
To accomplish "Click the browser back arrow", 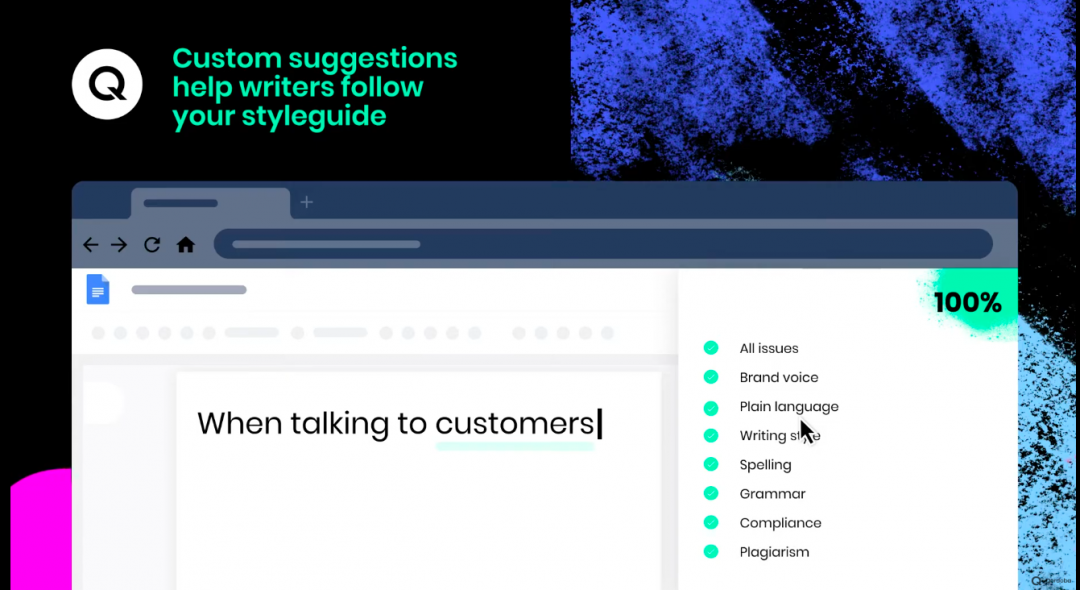I will click(x=90, y=244).
